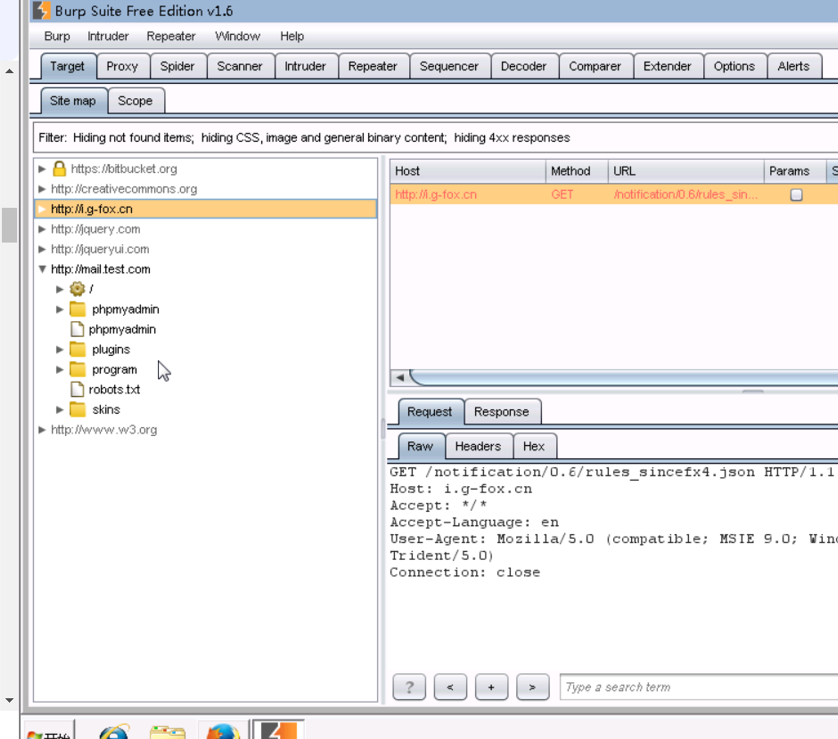Expand the http://jquery.com node
The image size is (838, 739).
42,229
